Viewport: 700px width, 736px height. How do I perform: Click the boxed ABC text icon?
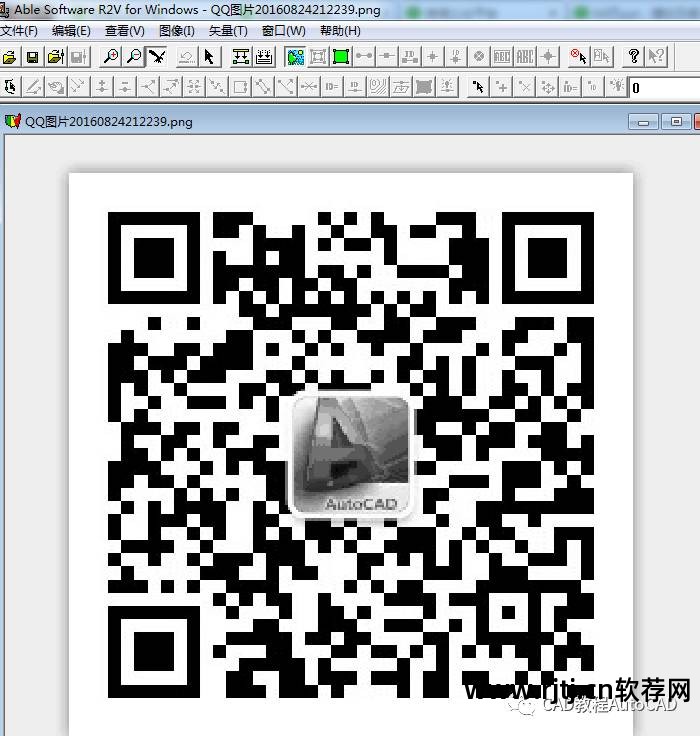click(x=502, y=57)
